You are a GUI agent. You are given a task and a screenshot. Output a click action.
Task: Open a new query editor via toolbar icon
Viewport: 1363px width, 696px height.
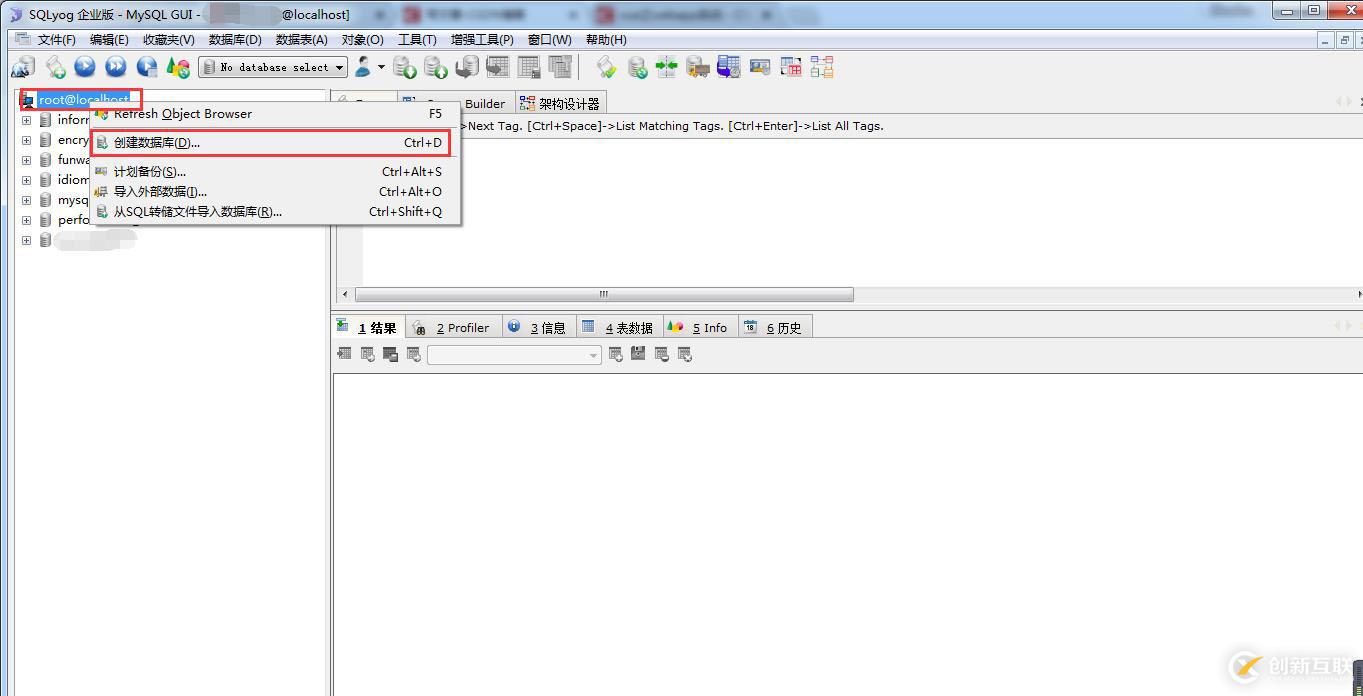(56, 67)
